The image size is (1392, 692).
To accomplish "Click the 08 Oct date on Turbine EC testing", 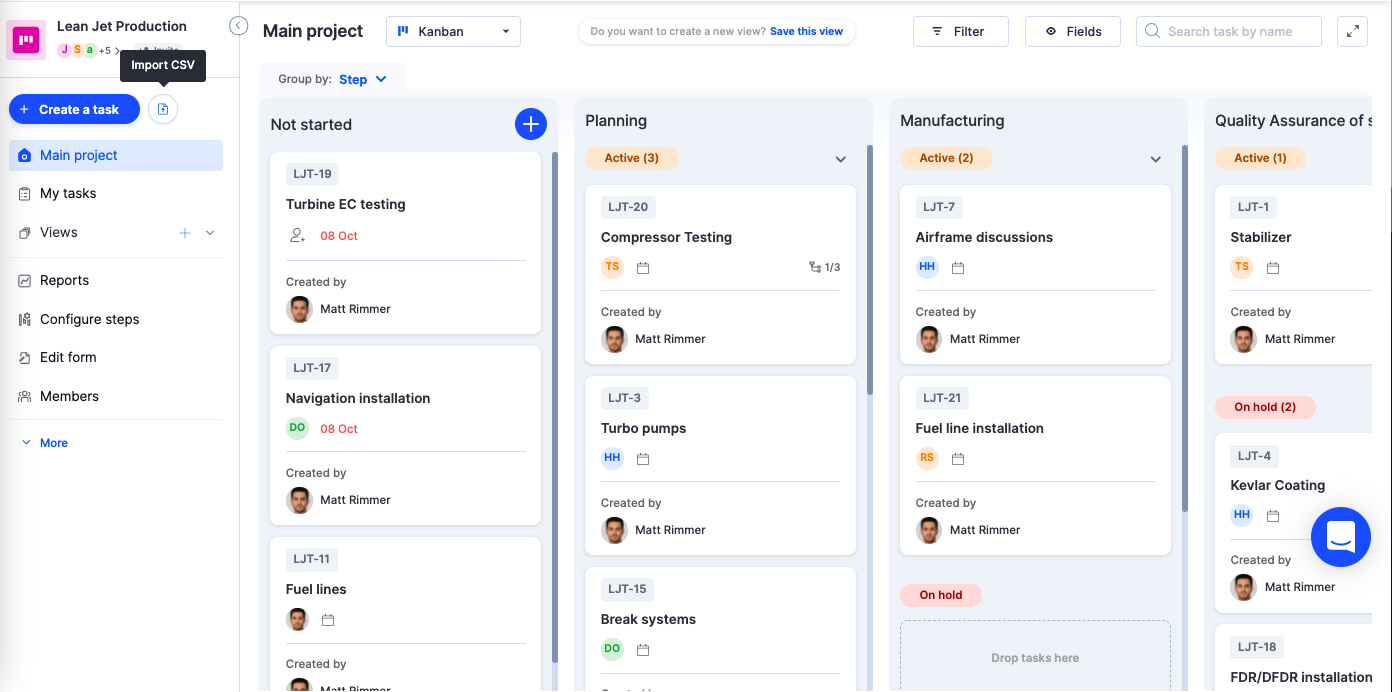I will [339, 236].
